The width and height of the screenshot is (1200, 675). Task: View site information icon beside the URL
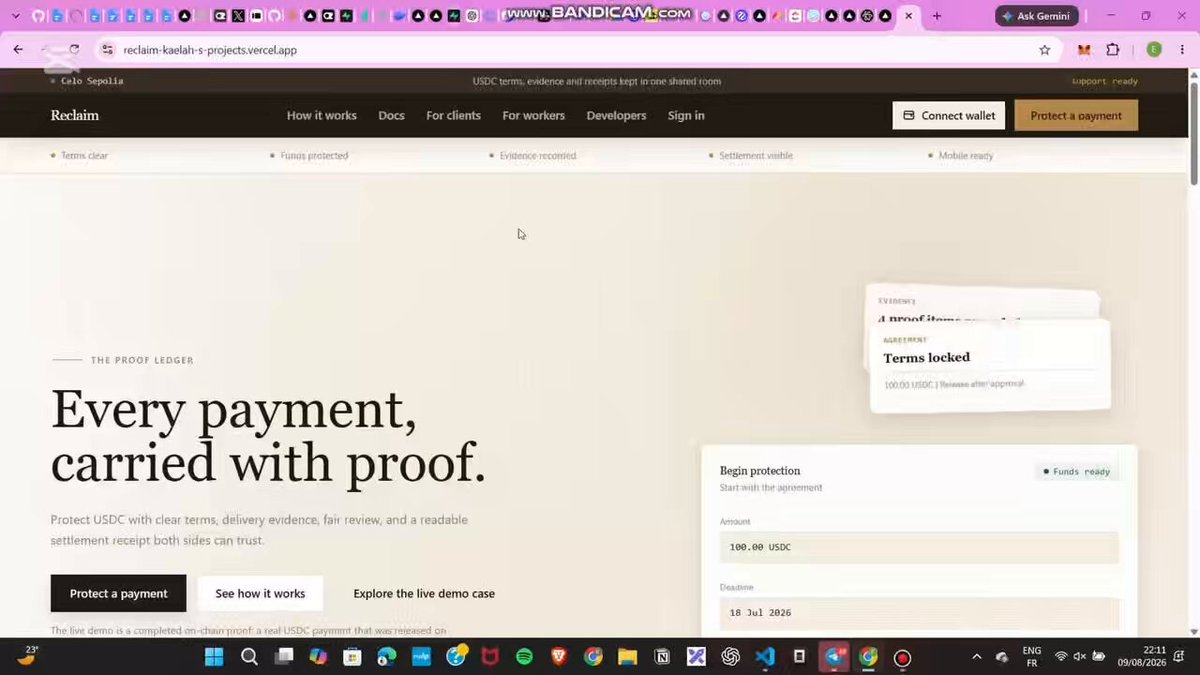point(108,50)
